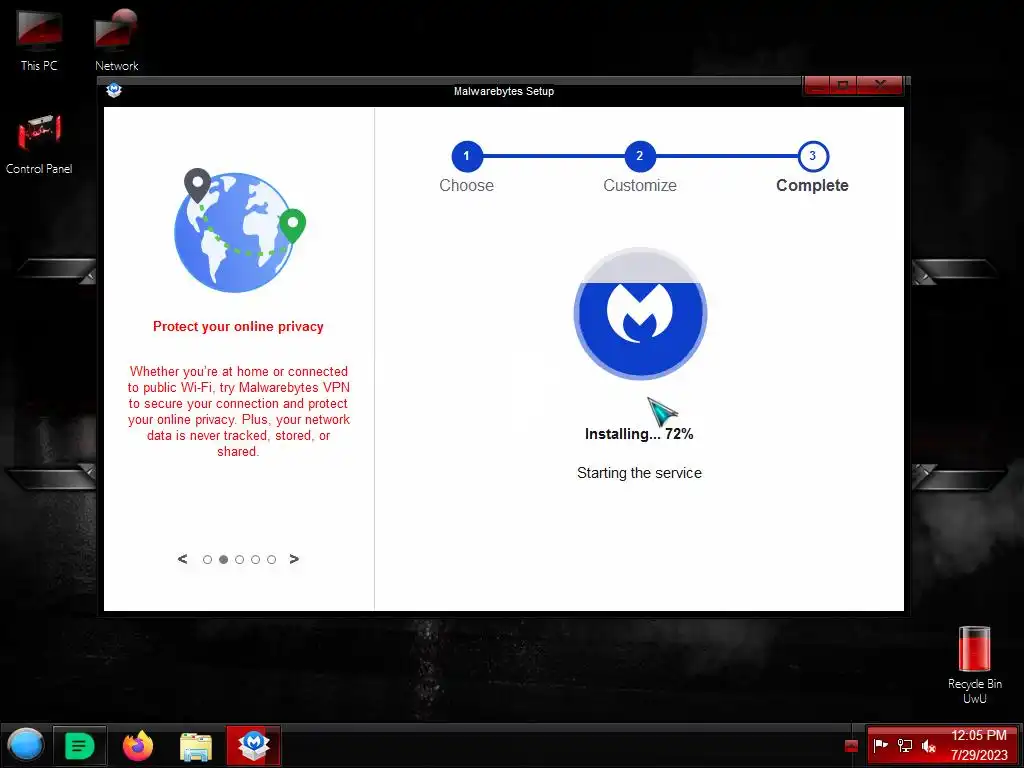Click the date 7/29/2023 in the tray
The image size is (1024, 768).
979,755
